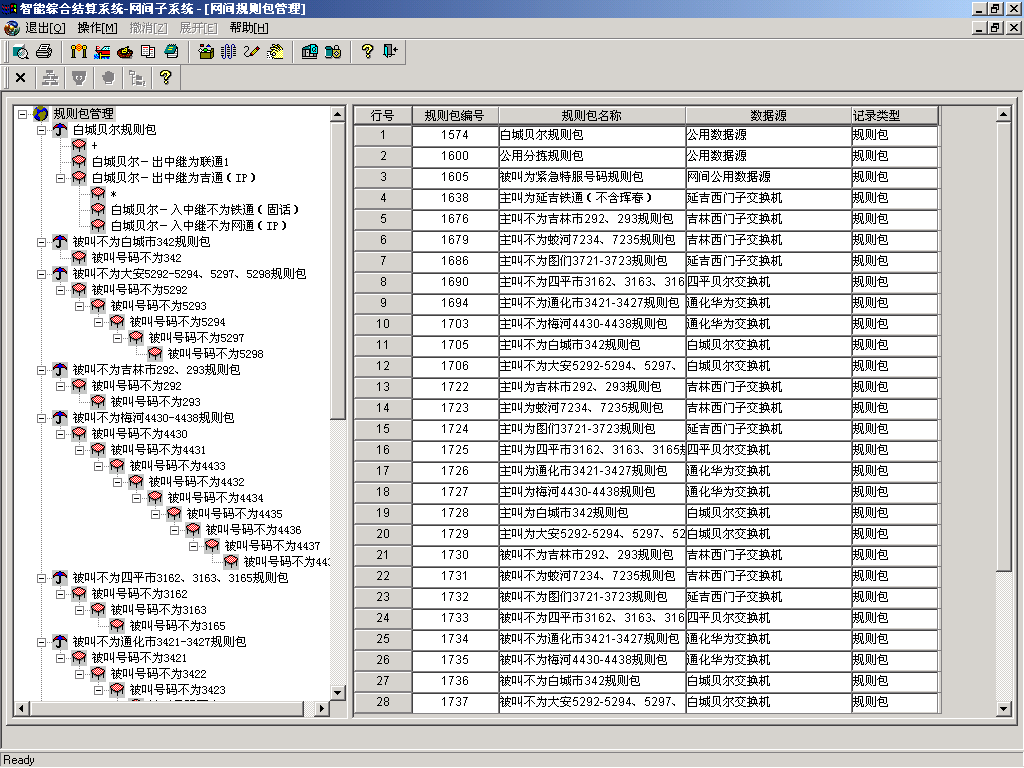Screen dimensions: 1024x768
Task: Collapse the 被叫不为白城市342规则包 node
Action: 41,242
